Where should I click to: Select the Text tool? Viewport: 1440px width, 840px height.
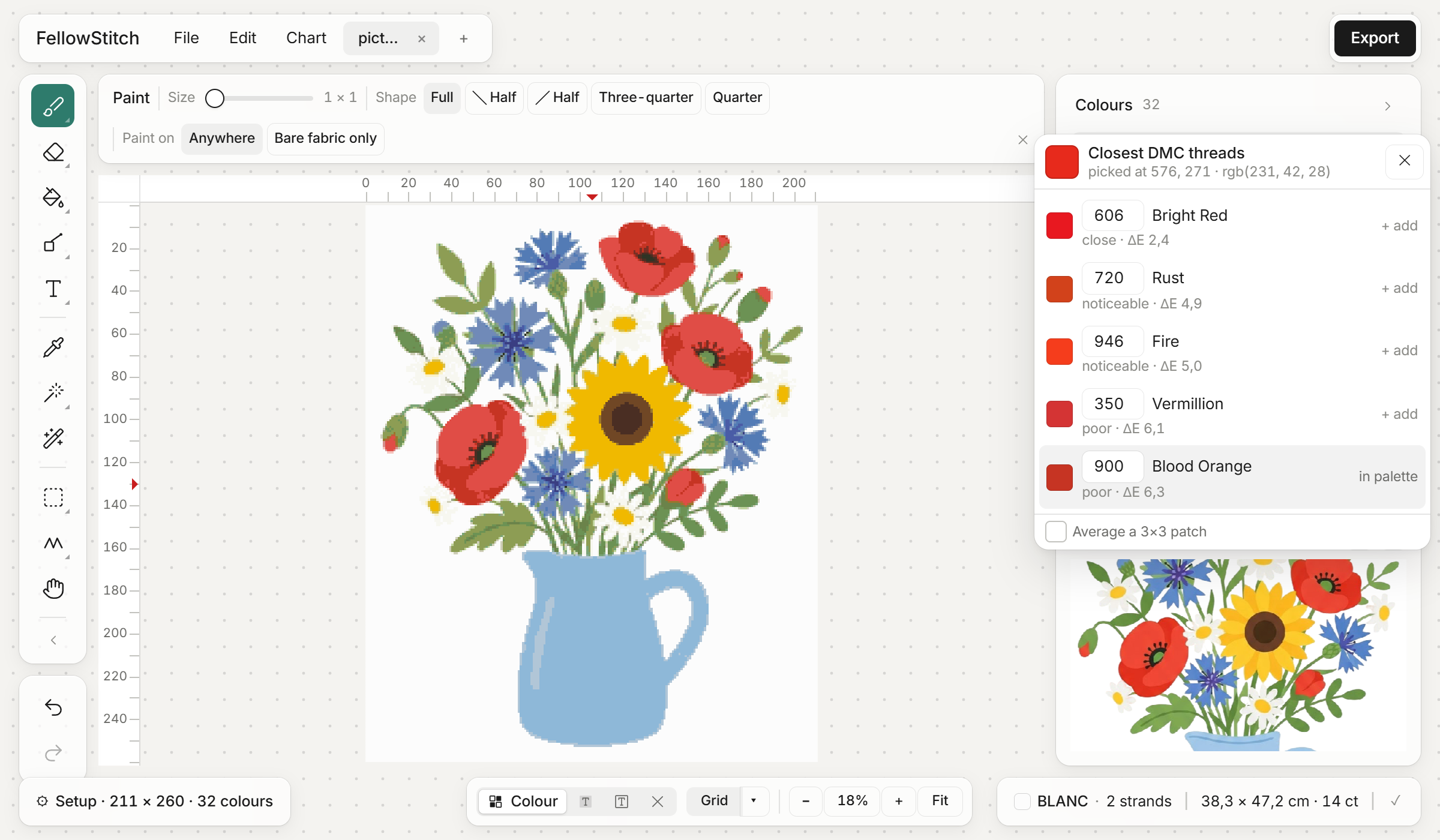(53, 289)
